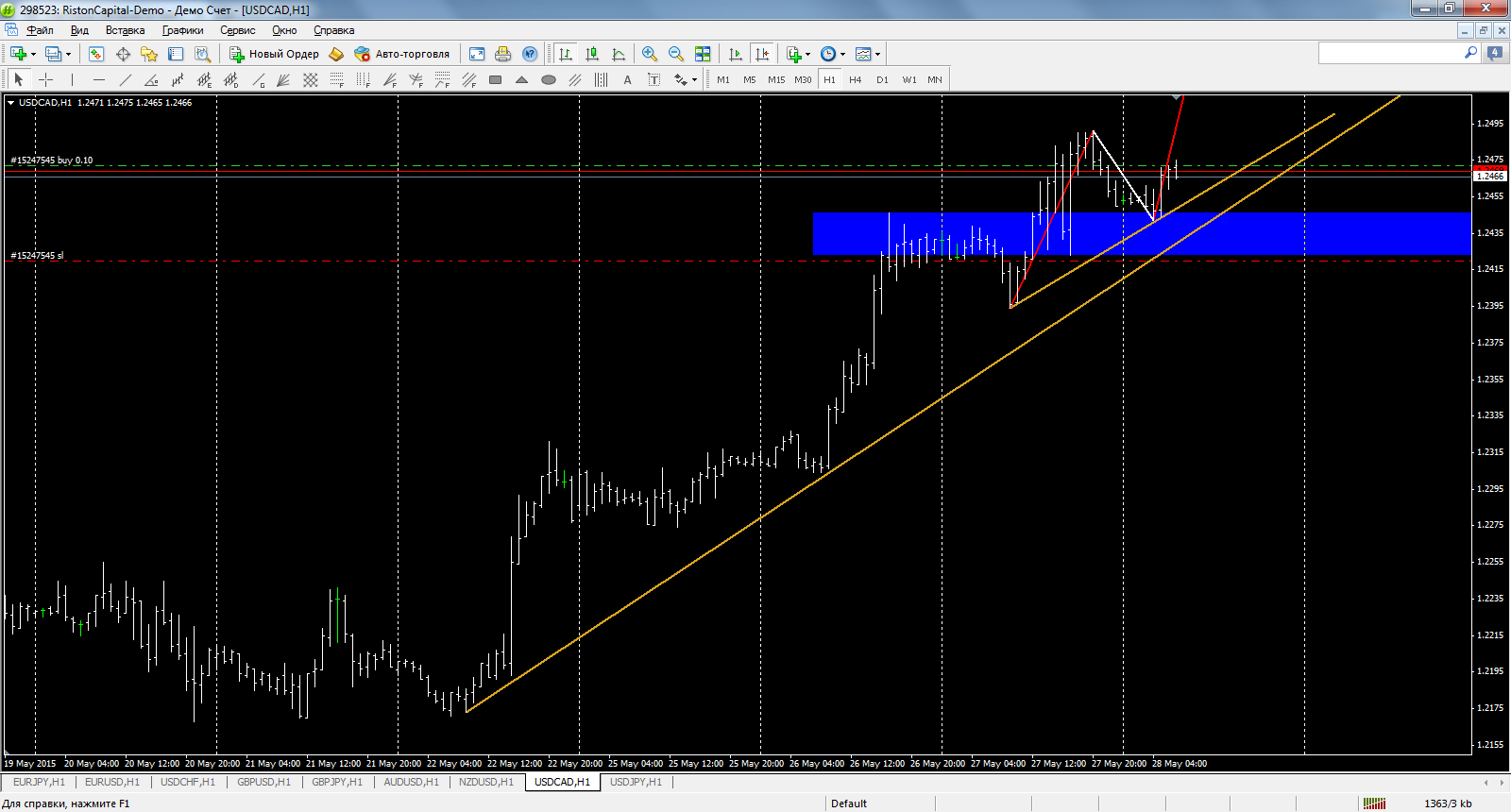This screenshot has height=812, width=1511.
Task: Click the search magnifier icon
Action: click(1470, 53)
